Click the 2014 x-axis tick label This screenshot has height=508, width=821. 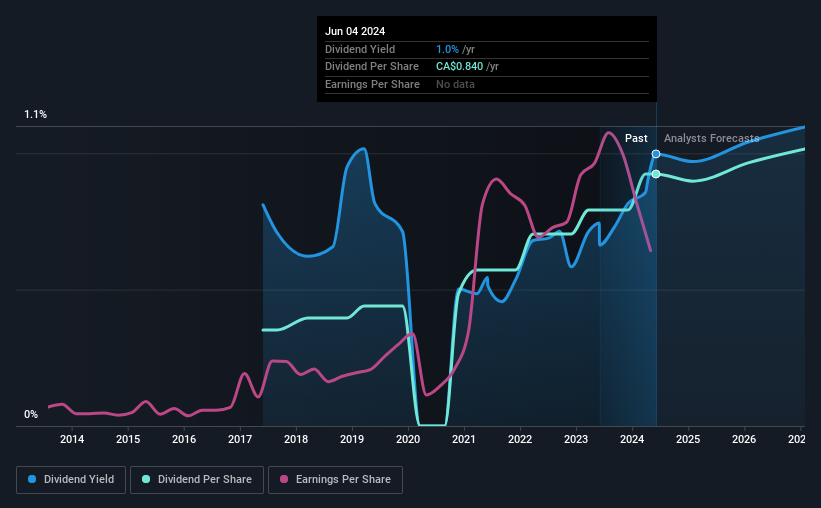tap(72, 439)
